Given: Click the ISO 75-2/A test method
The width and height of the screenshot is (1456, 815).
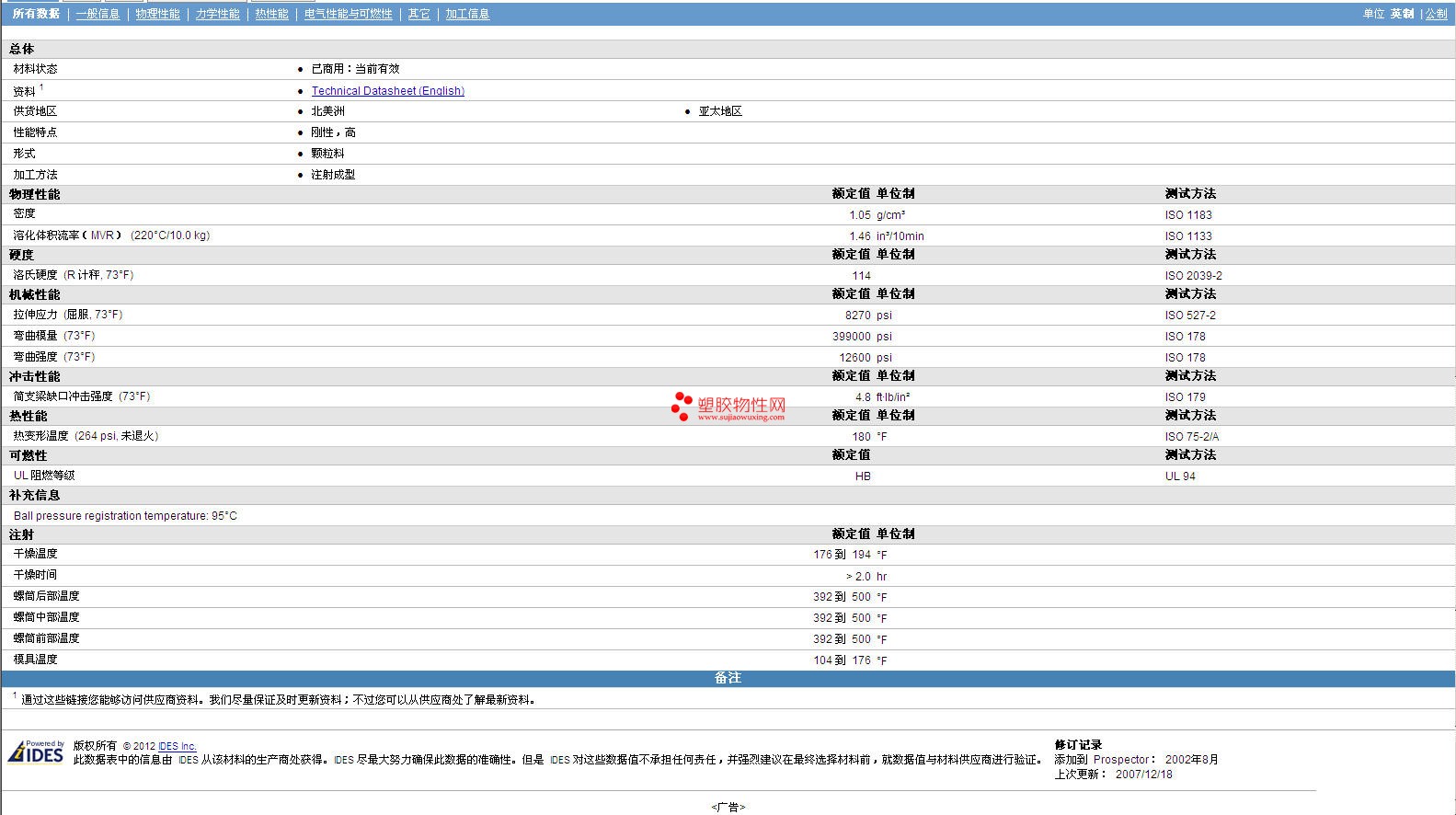Looking at the screenshot, I should 1191,437.
